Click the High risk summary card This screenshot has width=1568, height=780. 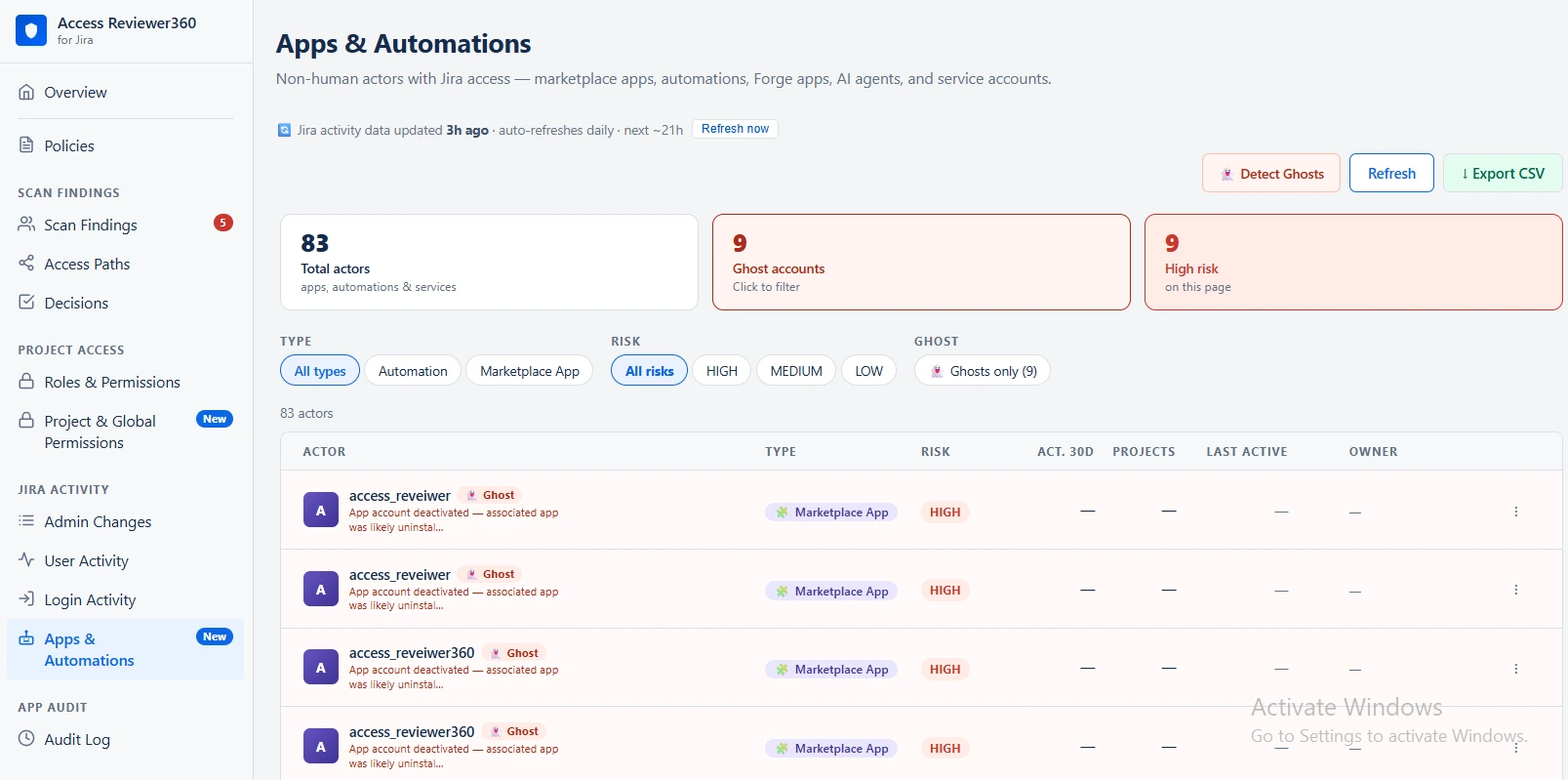pos(1353,263)
